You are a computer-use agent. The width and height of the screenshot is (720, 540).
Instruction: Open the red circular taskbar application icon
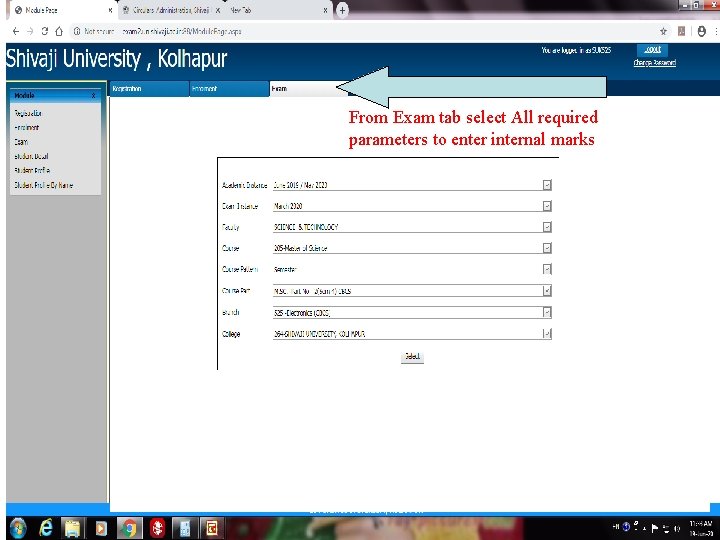(157, 529)
